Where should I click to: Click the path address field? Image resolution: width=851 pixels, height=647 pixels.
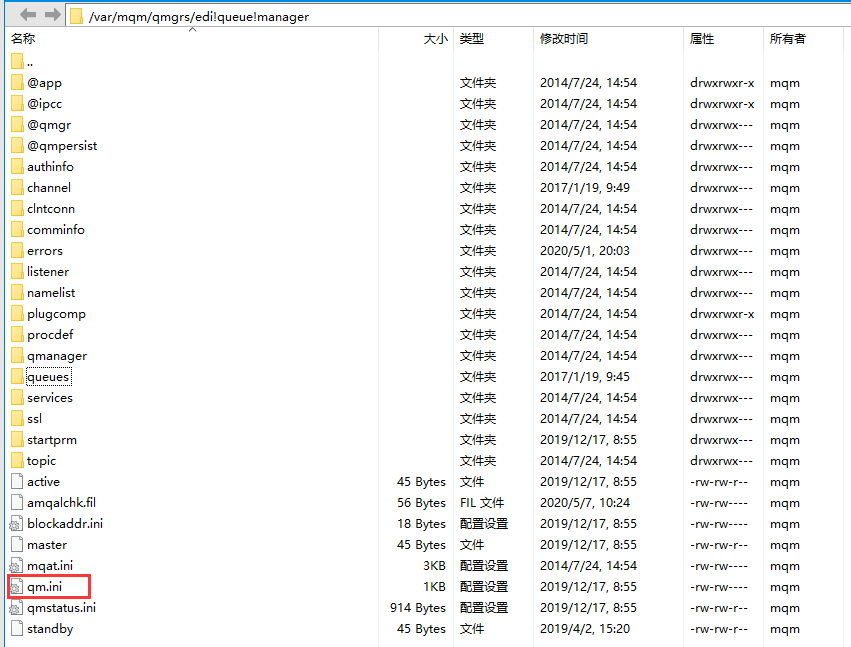pos(458,16)
